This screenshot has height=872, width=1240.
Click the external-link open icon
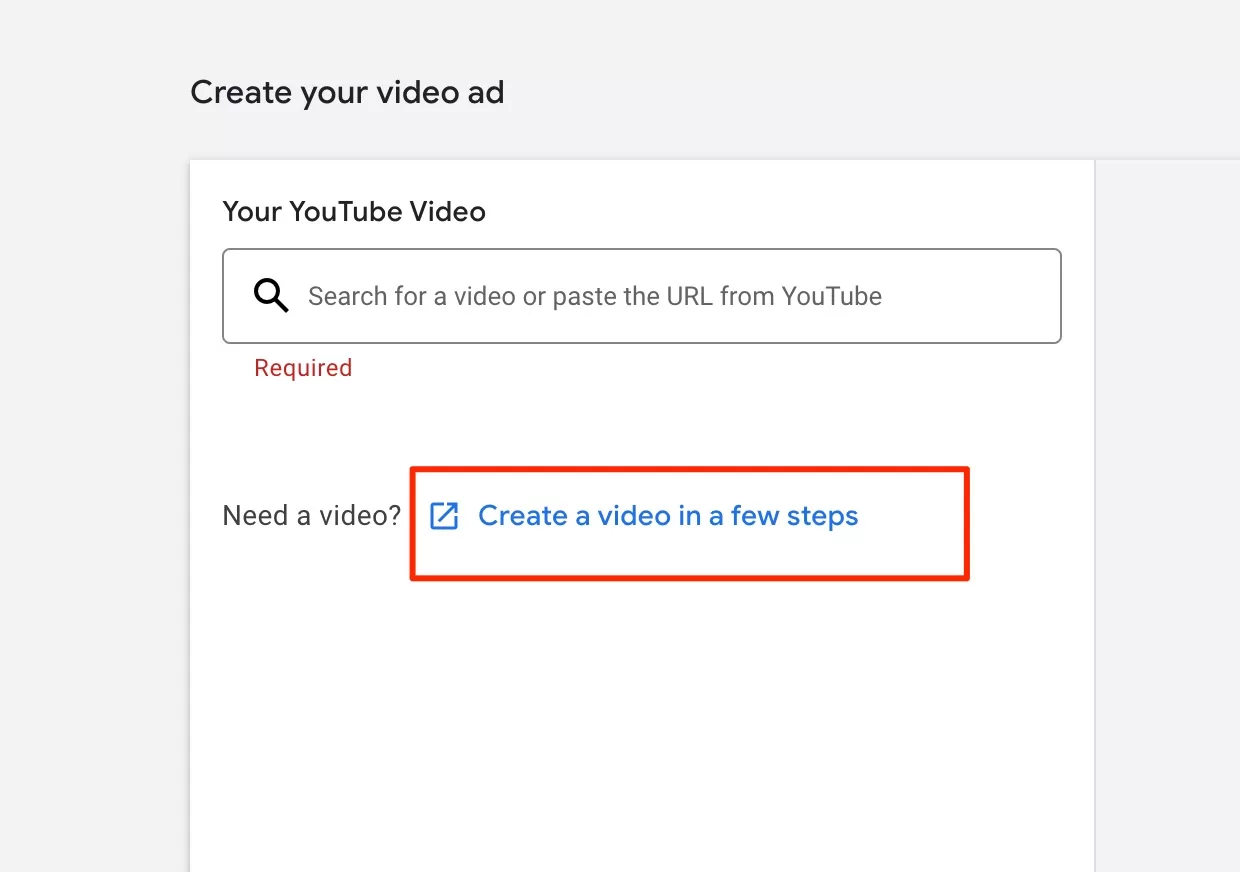pos(443,516)
